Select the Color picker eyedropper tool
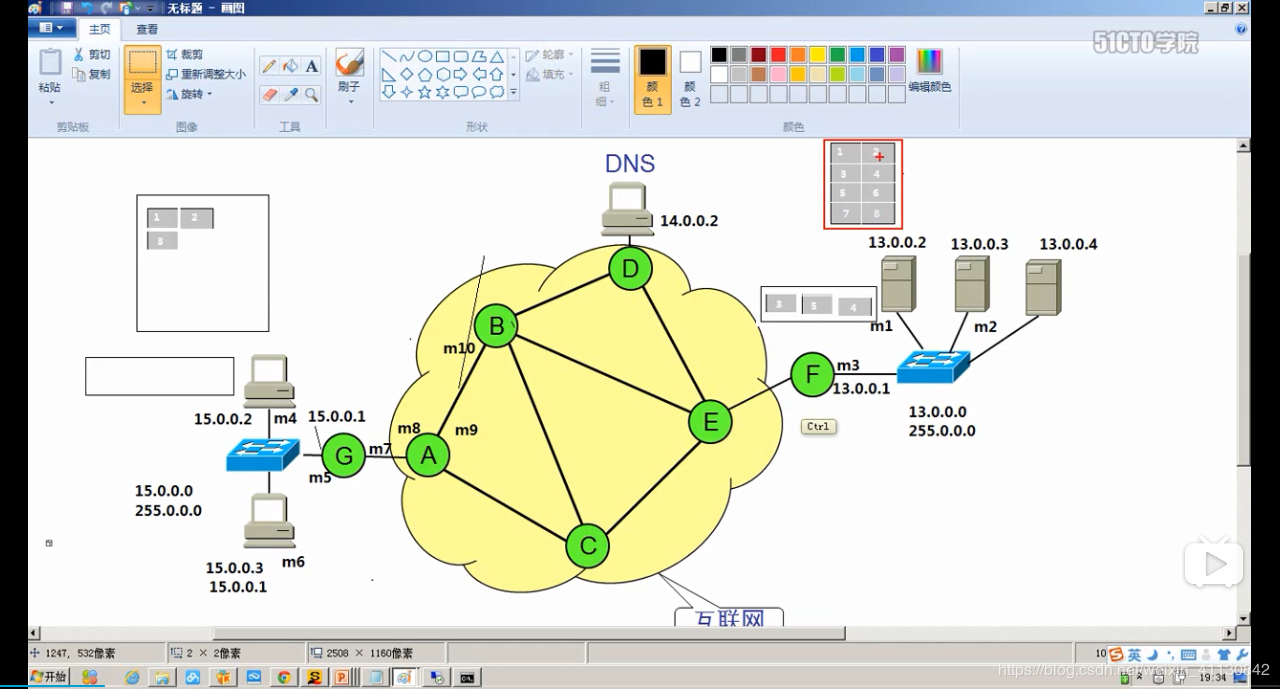This screenshot has width=1280, height=689. point(290,94)
